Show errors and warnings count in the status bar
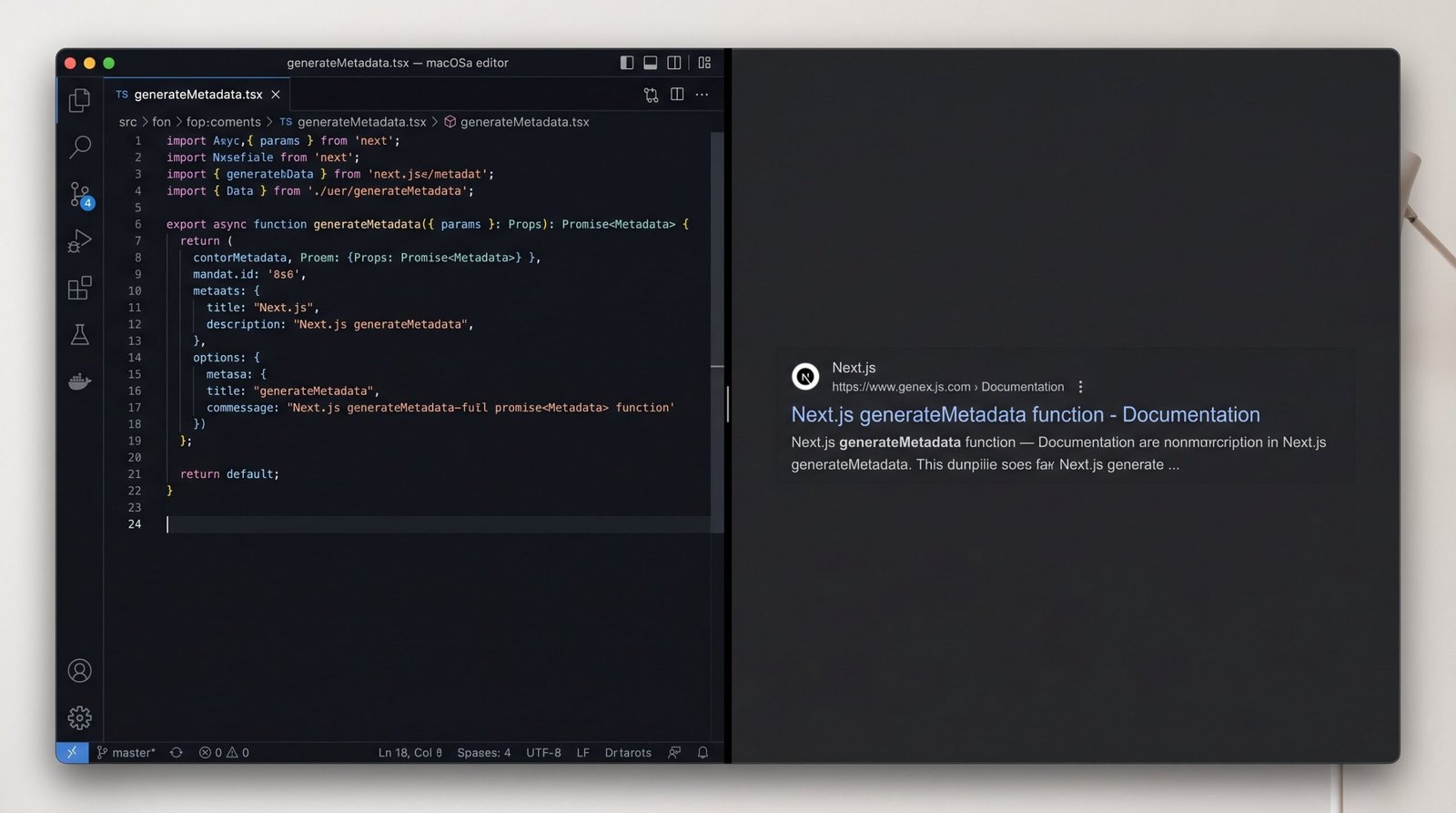The image size is (1456, 813). tap(224, 753)
